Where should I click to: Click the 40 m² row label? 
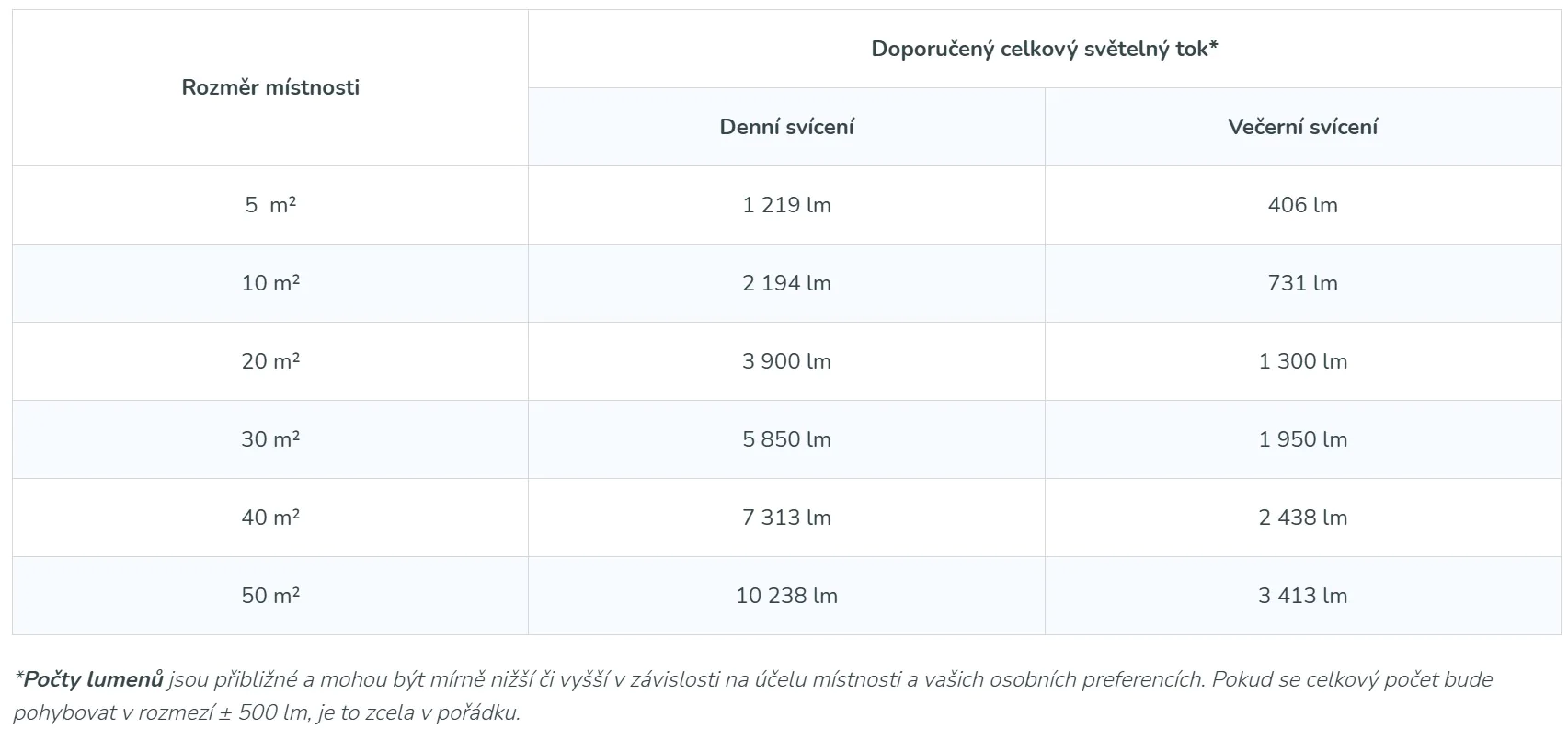tap(270, 518)
